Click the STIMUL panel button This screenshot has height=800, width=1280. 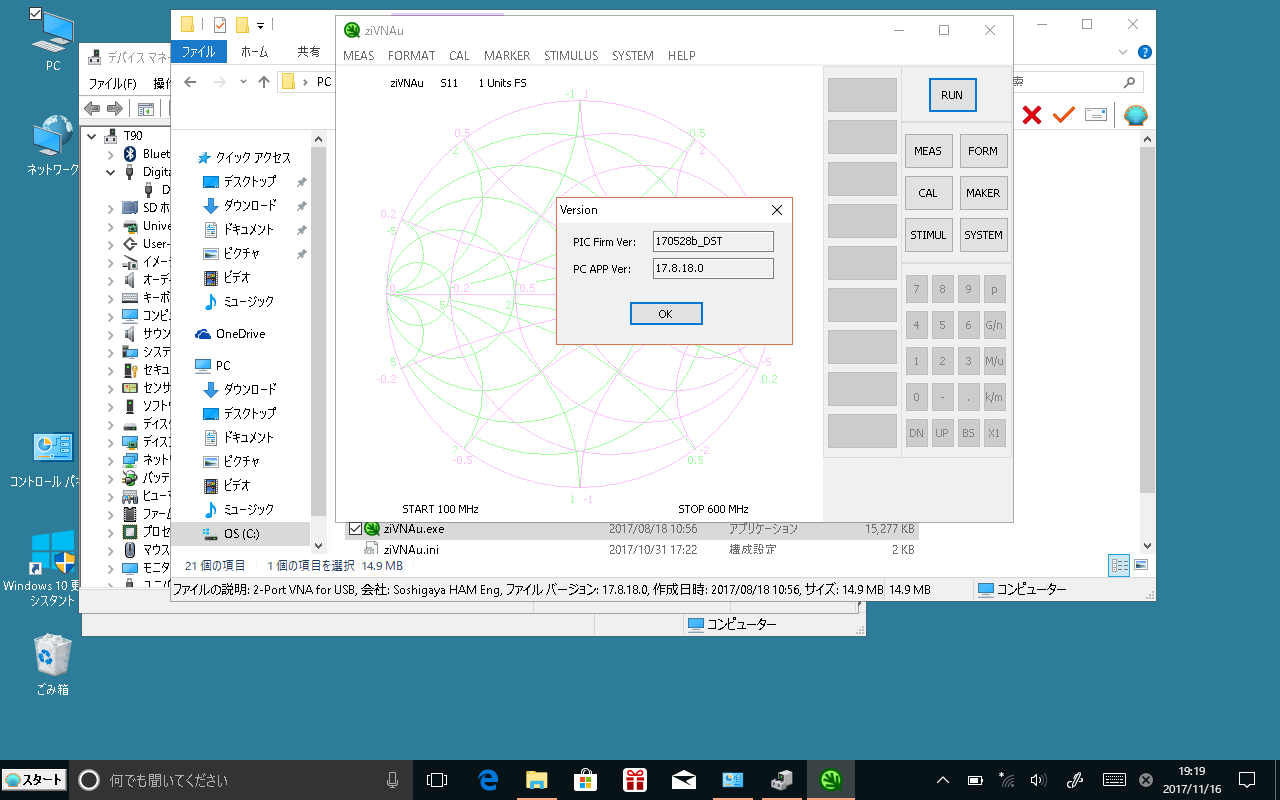point(928,235)
